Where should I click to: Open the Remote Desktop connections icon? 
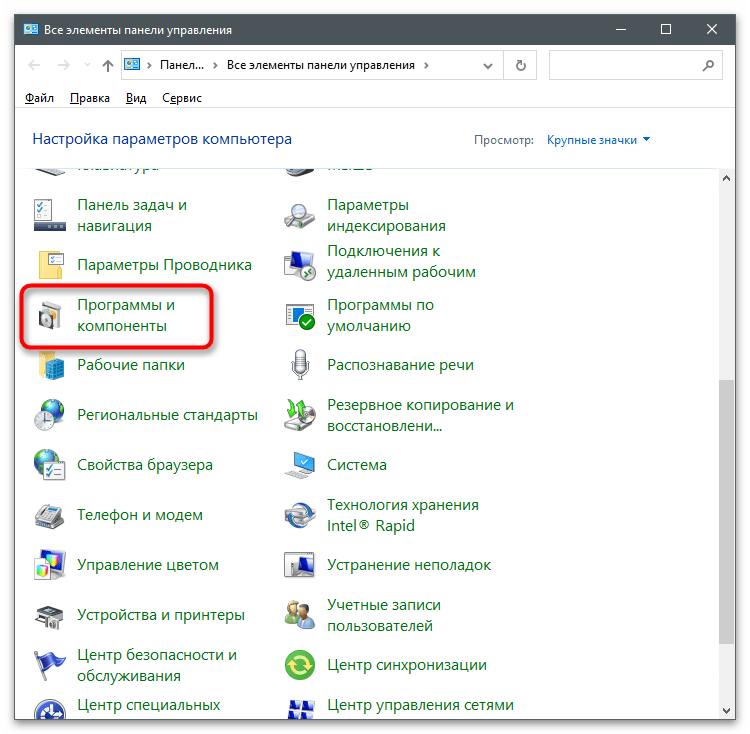299,266
